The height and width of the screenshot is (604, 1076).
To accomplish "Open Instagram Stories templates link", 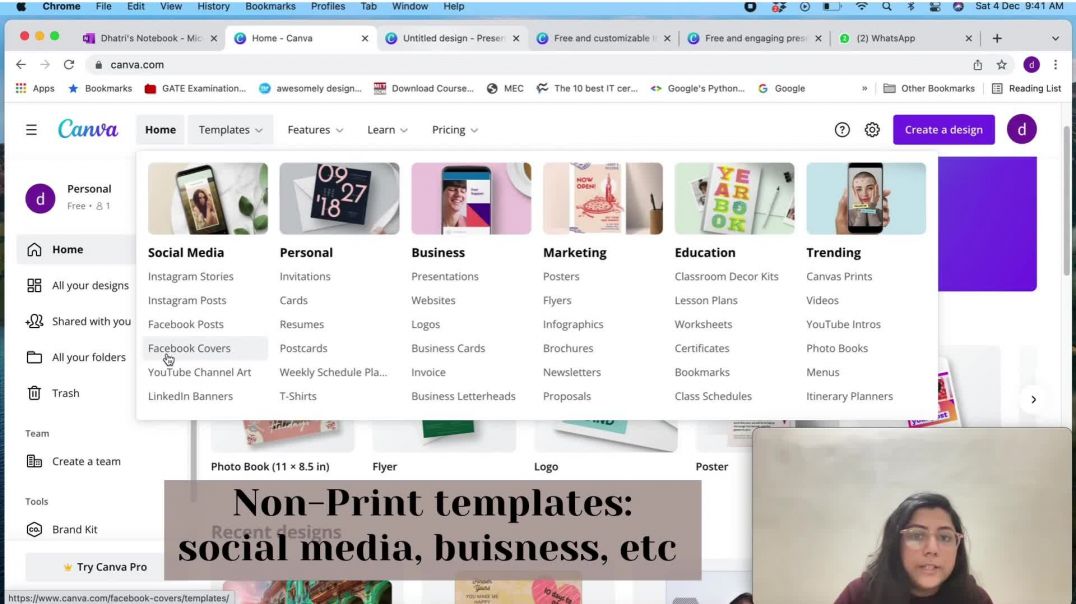I will (x=191, y=277).
